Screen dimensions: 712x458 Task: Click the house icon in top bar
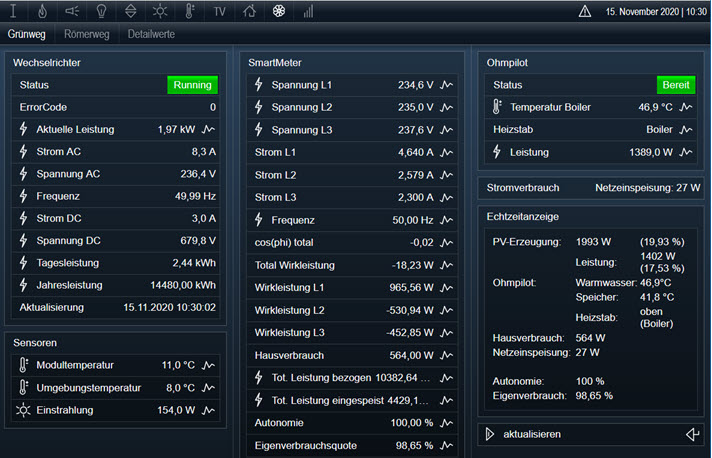[x=249, y=11]
